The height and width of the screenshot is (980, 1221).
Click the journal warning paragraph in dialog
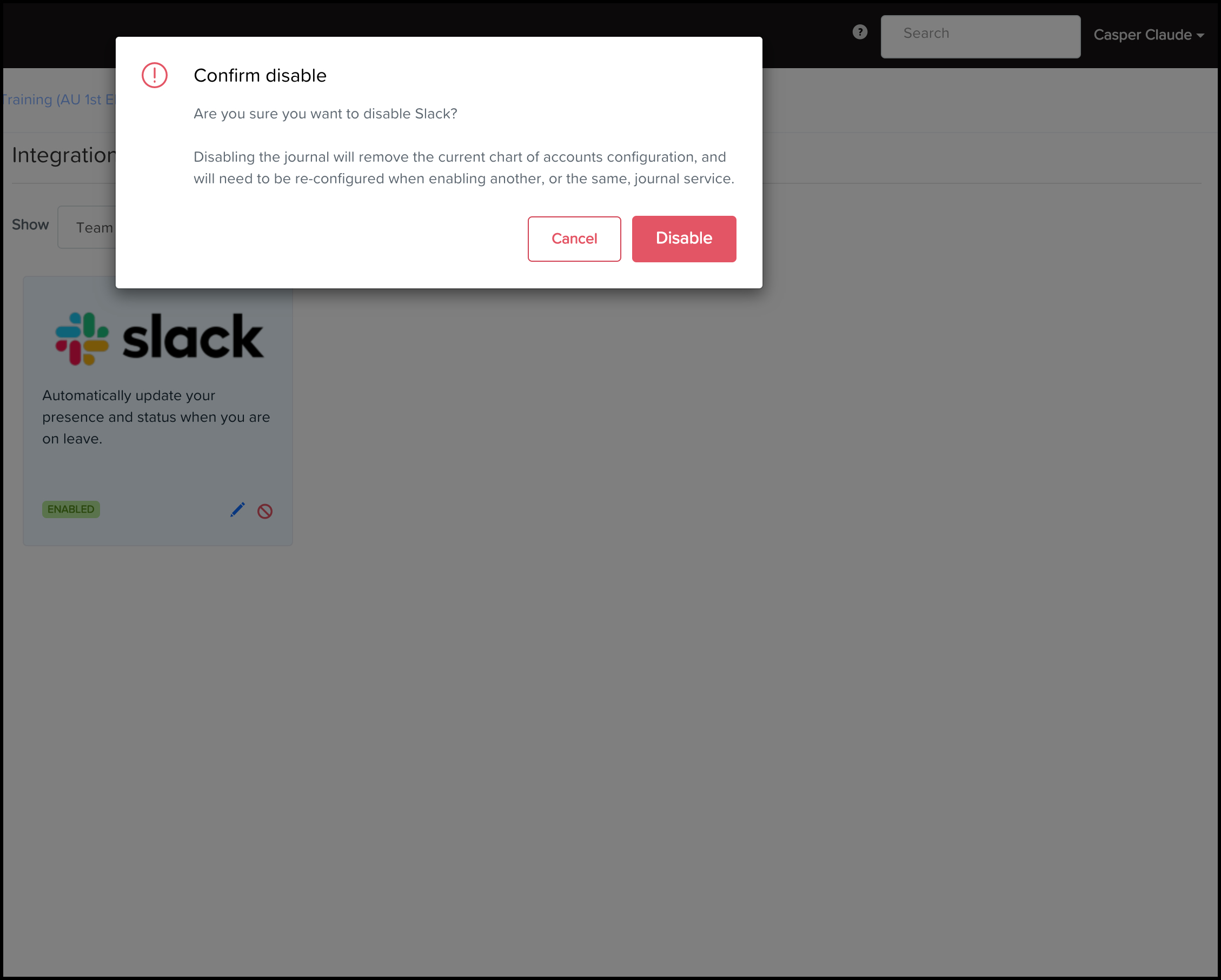click(464, 168)
